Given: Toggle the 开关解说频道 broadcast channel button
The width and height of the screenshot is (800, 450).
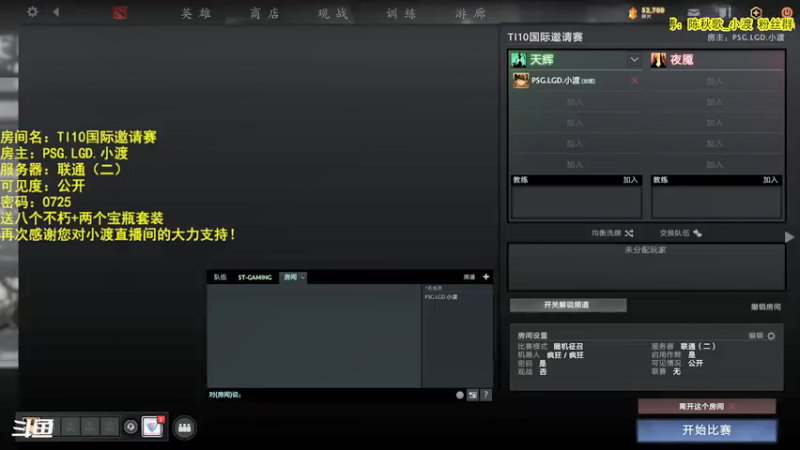Looking at the screenshot, I should click(568, 305).
